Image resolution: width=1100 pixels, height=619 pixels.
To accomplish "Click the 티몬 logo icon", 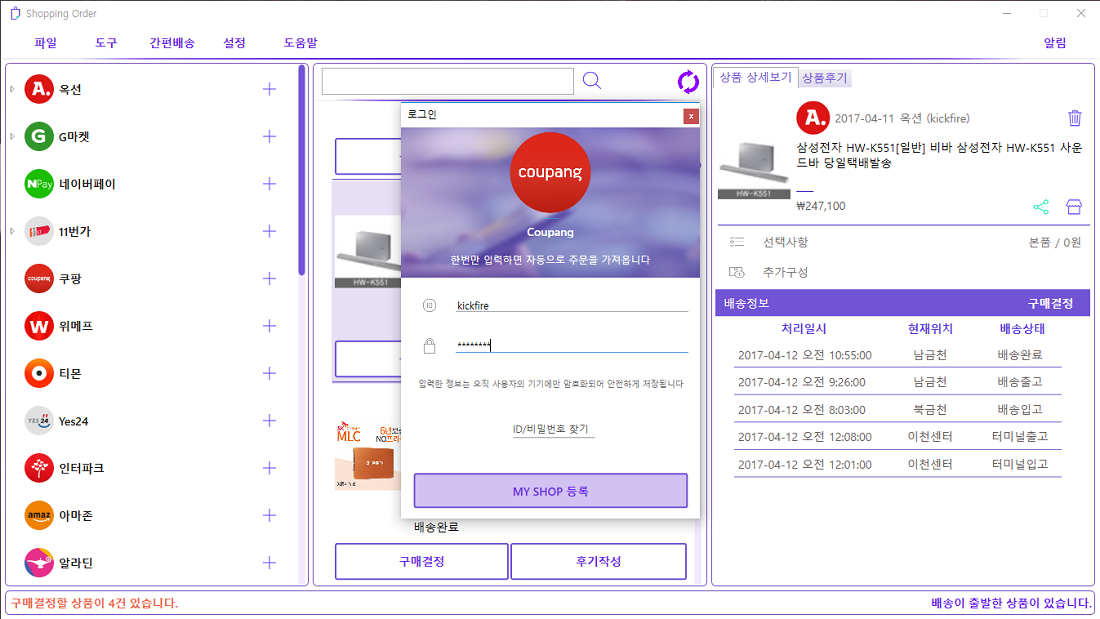I will click(x=39, y=373).
